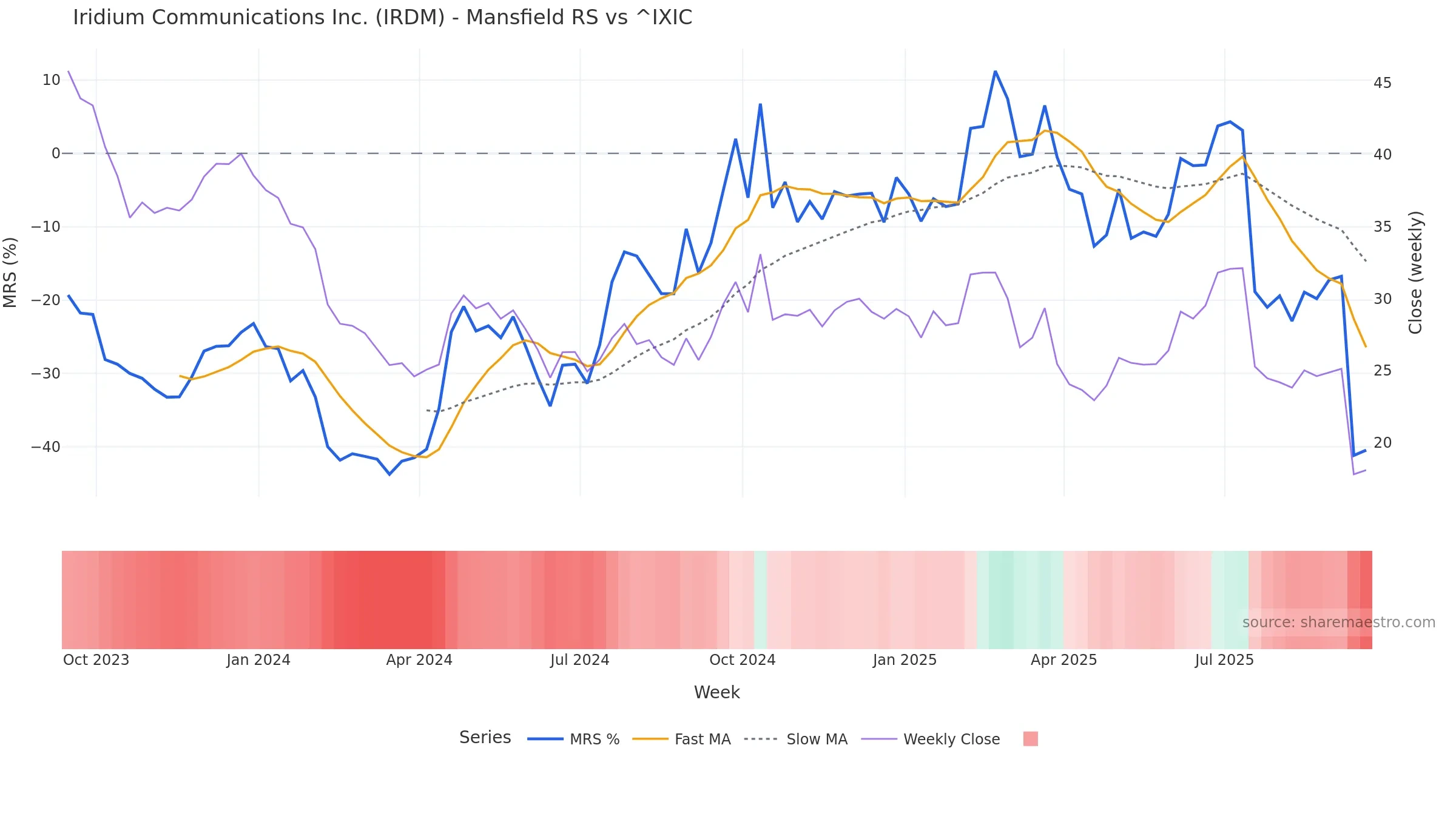This screenshot has height=819, width=1456.
Task: Click the 'Jan 2025' x-axis label
Action: [x=905, y=659]
